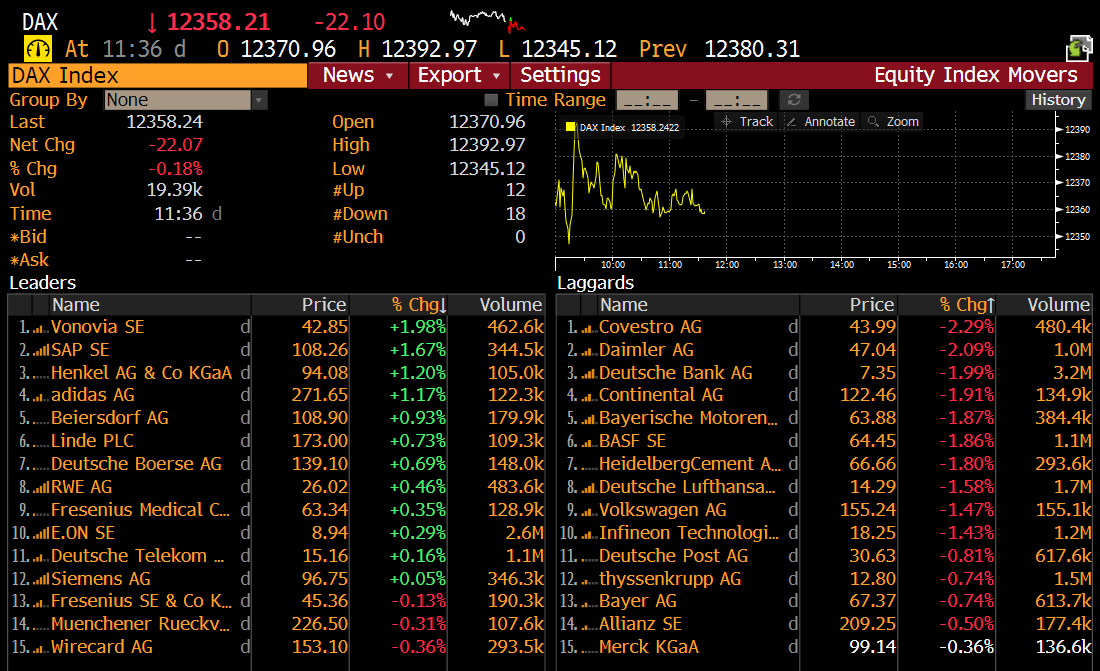Click the volume bar icon beside Daimler AG
Screen dimensions: 1100x671
589,350
